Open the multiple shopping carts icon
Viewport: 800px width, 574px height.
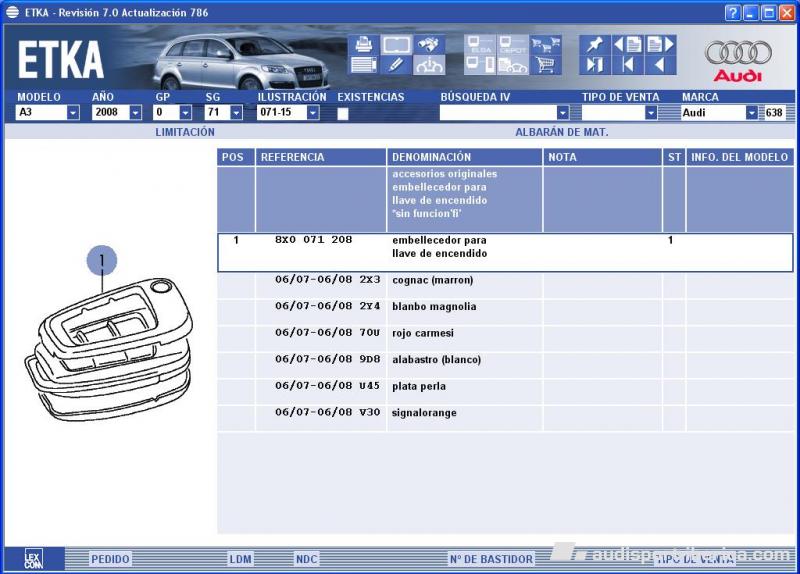tap(545, 45)
